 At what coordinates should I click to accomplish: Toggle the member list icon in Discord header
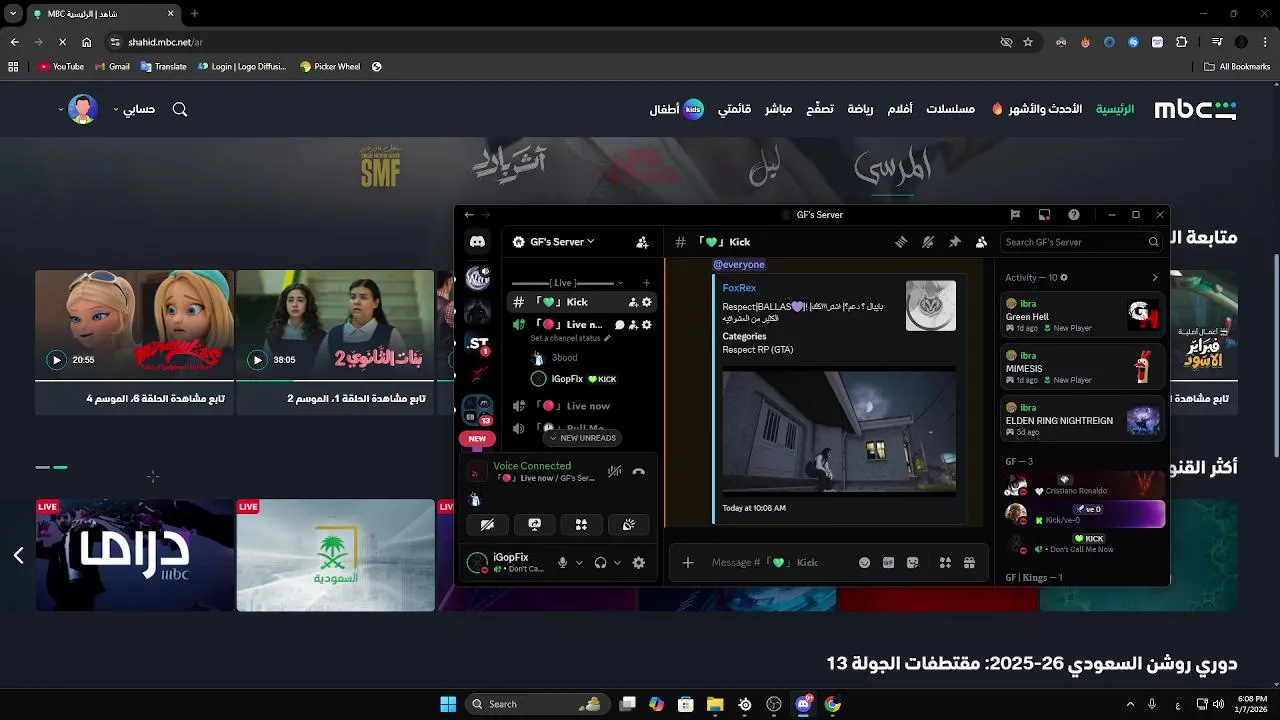click(981, 242)
